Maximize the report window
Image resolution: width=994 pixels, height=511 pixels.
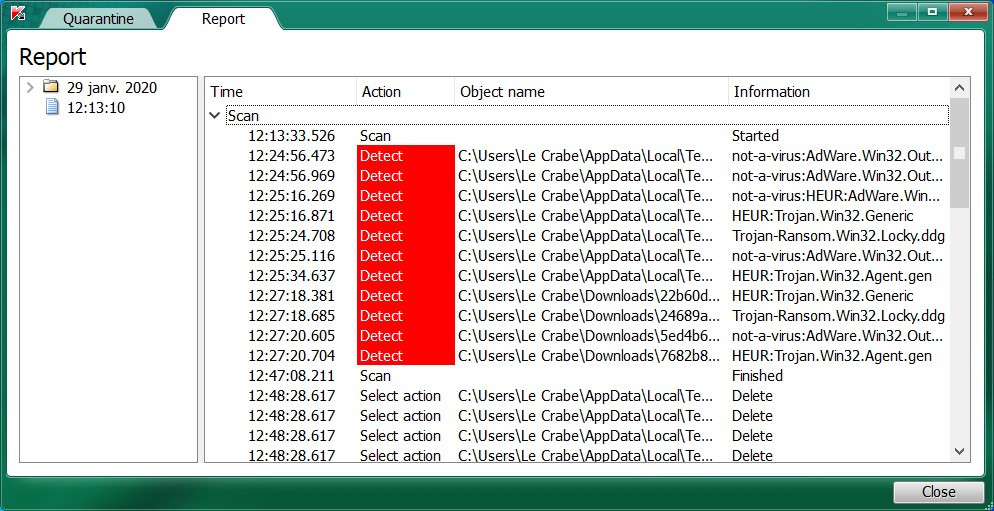[x=933, y=11]
